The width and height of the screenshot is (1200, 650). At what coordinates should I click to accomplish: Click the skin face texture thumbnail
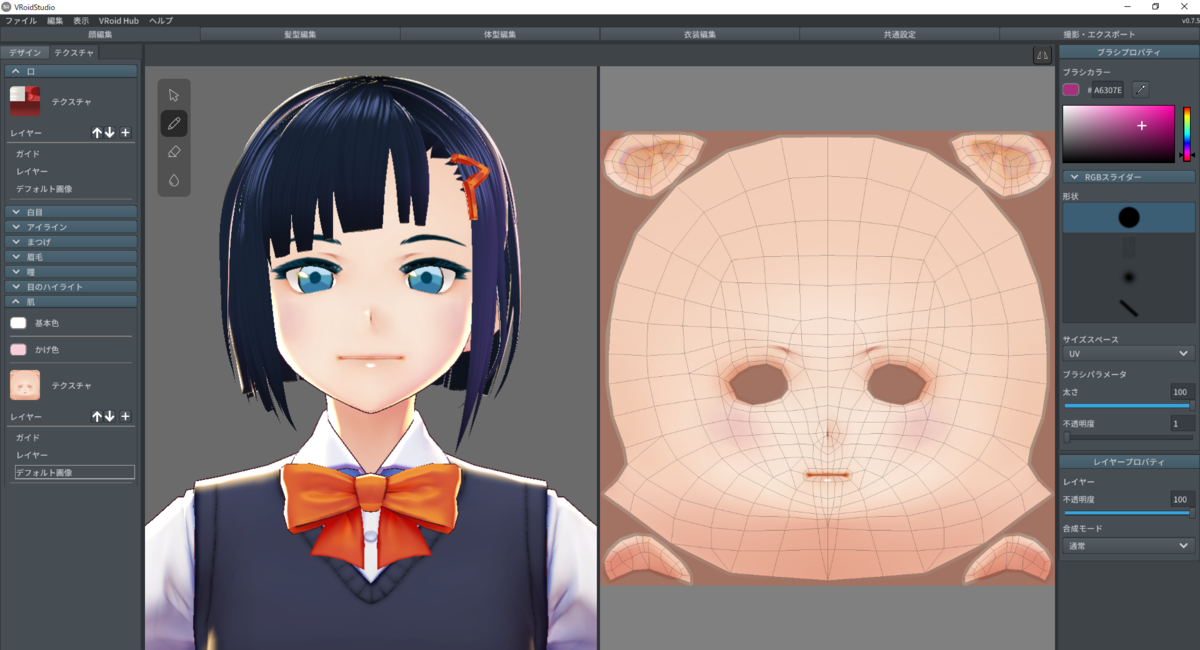(x=25, y=385)
